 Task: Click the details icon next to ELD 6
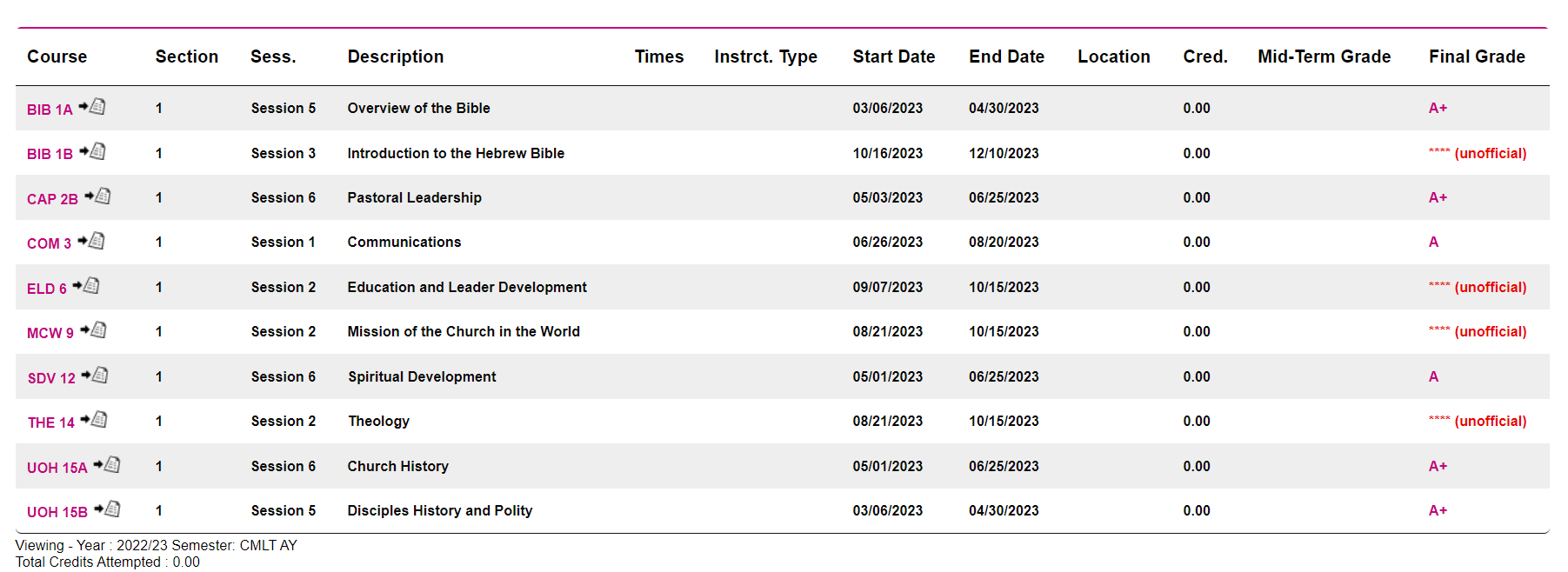coord(87,286)
